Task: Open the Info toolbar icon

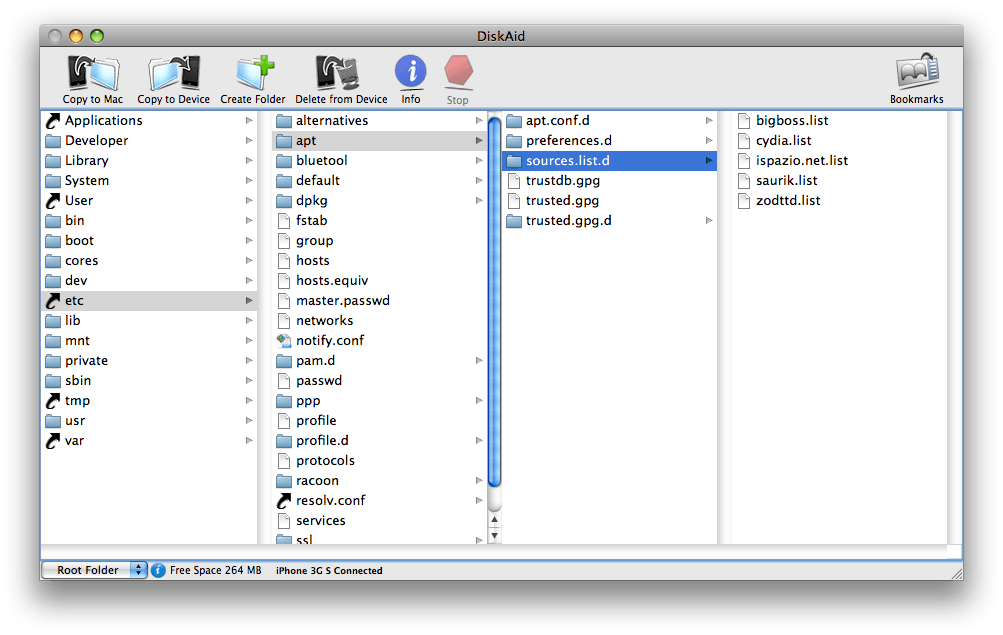Action: [x=411, y=71]
